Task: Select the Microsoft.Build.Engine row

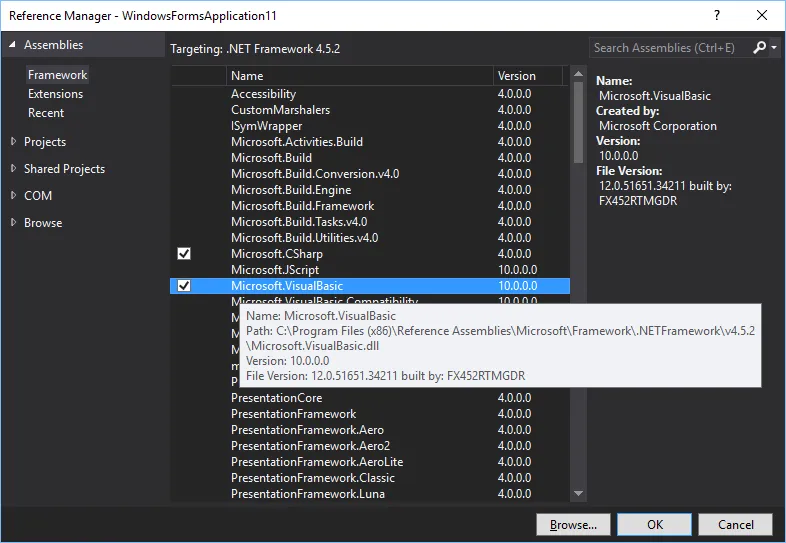Action: pyautogui.click(x=370, y=190)
